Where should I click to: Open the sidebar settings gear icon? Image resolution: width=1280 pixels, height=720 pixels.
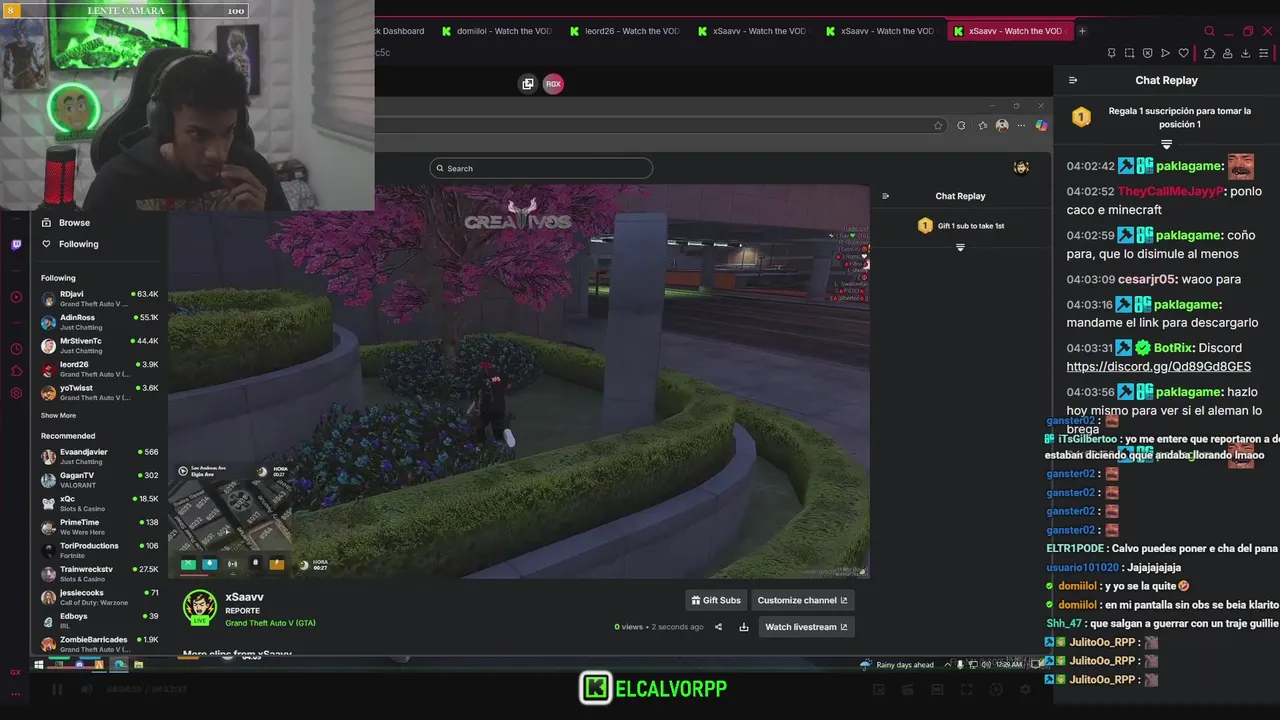16,393
